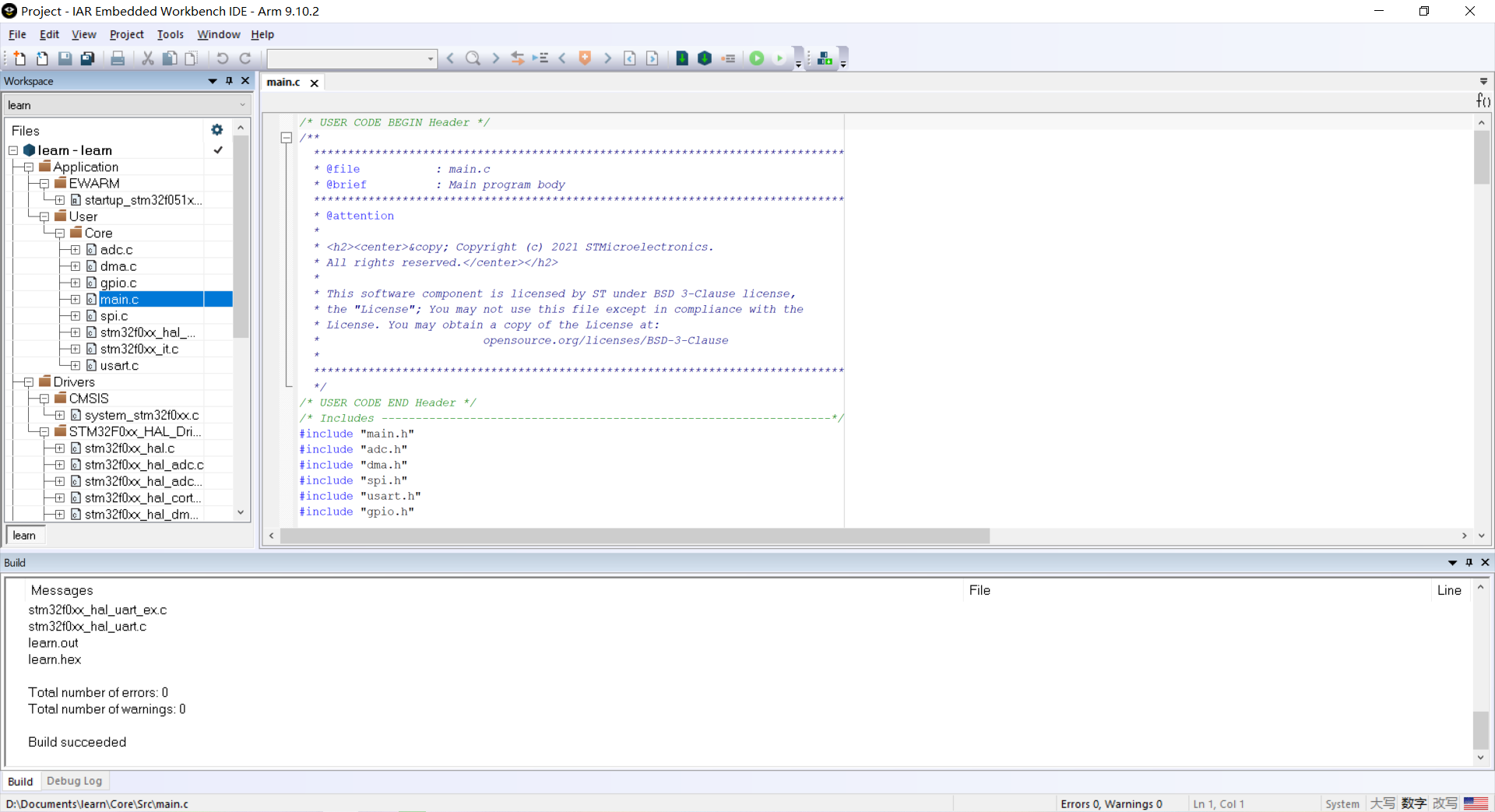Screen dimensions: 1495x812
Task: Click the Undo arrow icon
Action: click(222, 58)
